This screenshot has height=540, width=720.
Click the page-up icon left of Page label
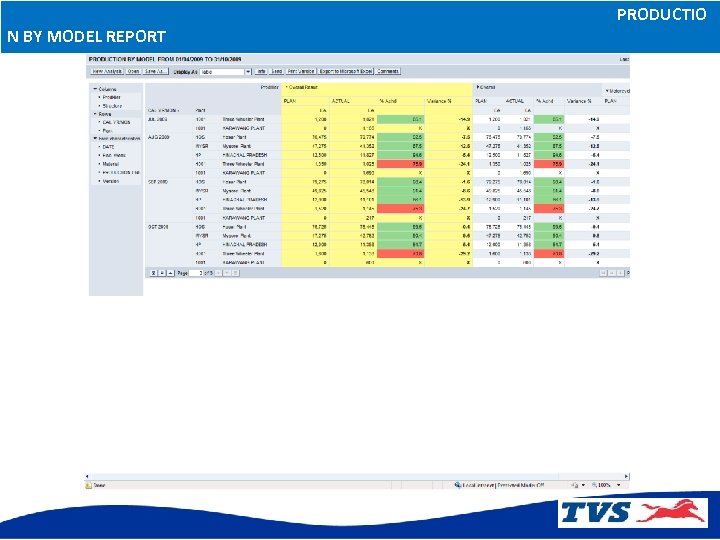[x=162, y=273]
